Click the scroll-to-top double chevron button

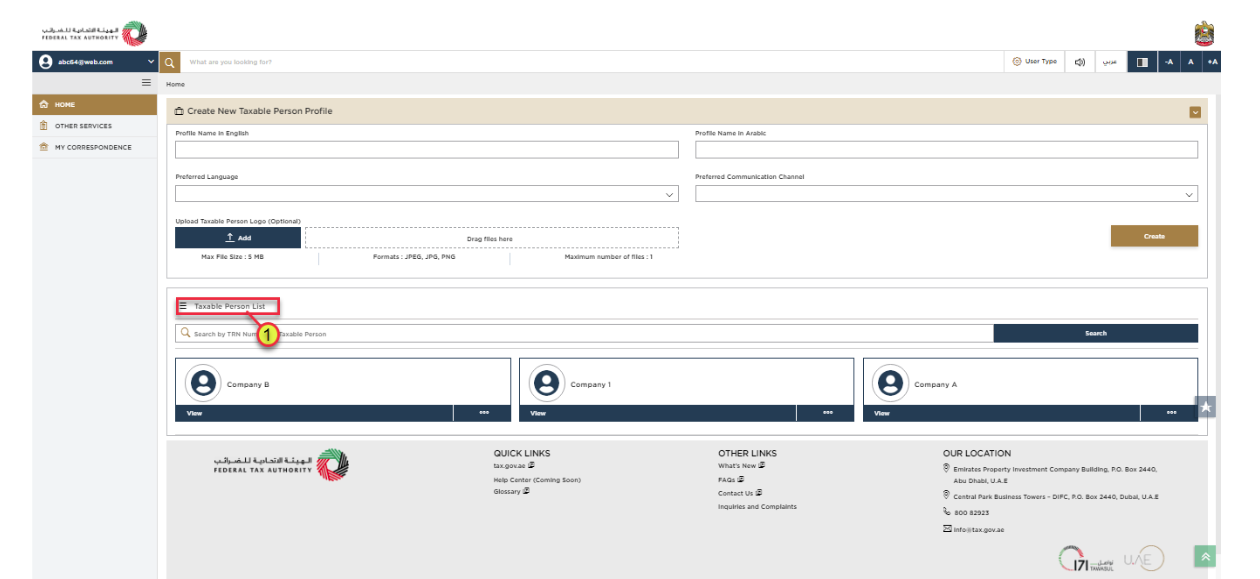click(1205, 557)
